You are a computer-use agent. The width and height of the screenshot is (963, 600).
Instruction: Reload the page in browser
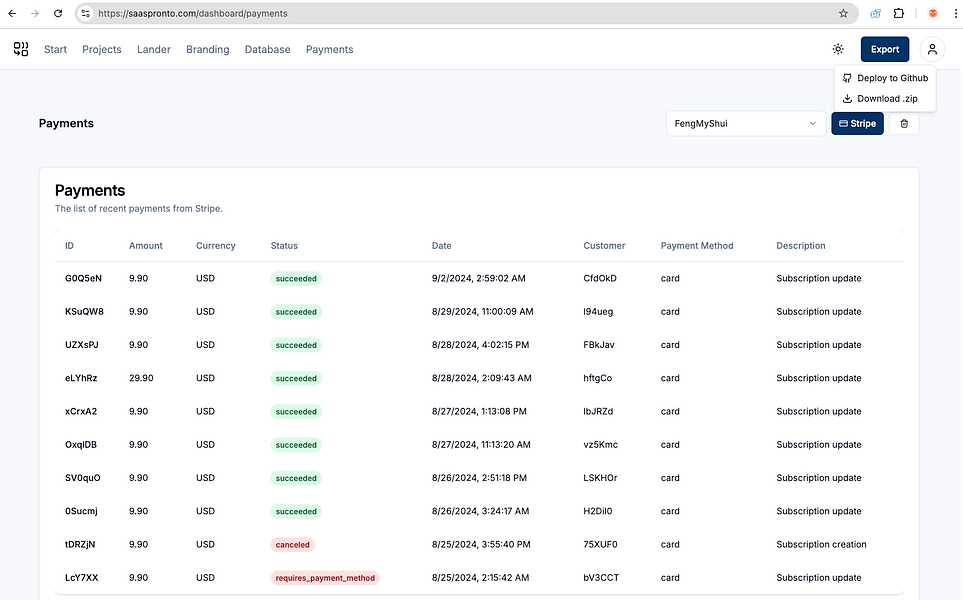point(58,14)
